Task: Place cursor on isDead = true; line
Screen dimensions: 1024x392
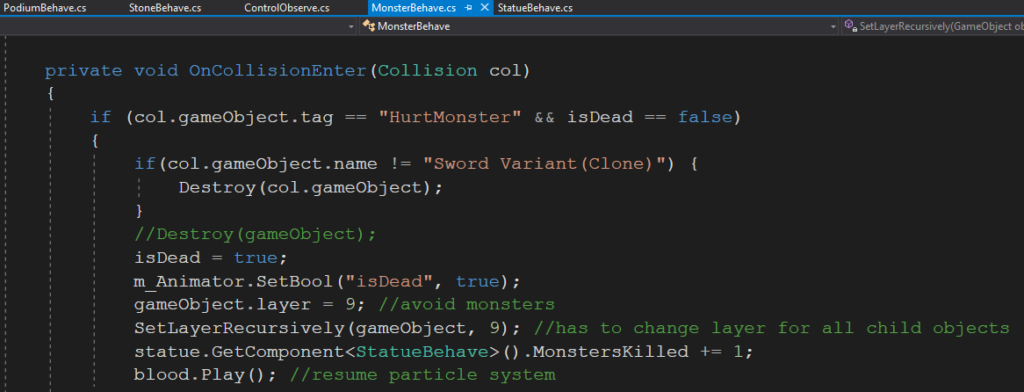Action: (210, 258)
